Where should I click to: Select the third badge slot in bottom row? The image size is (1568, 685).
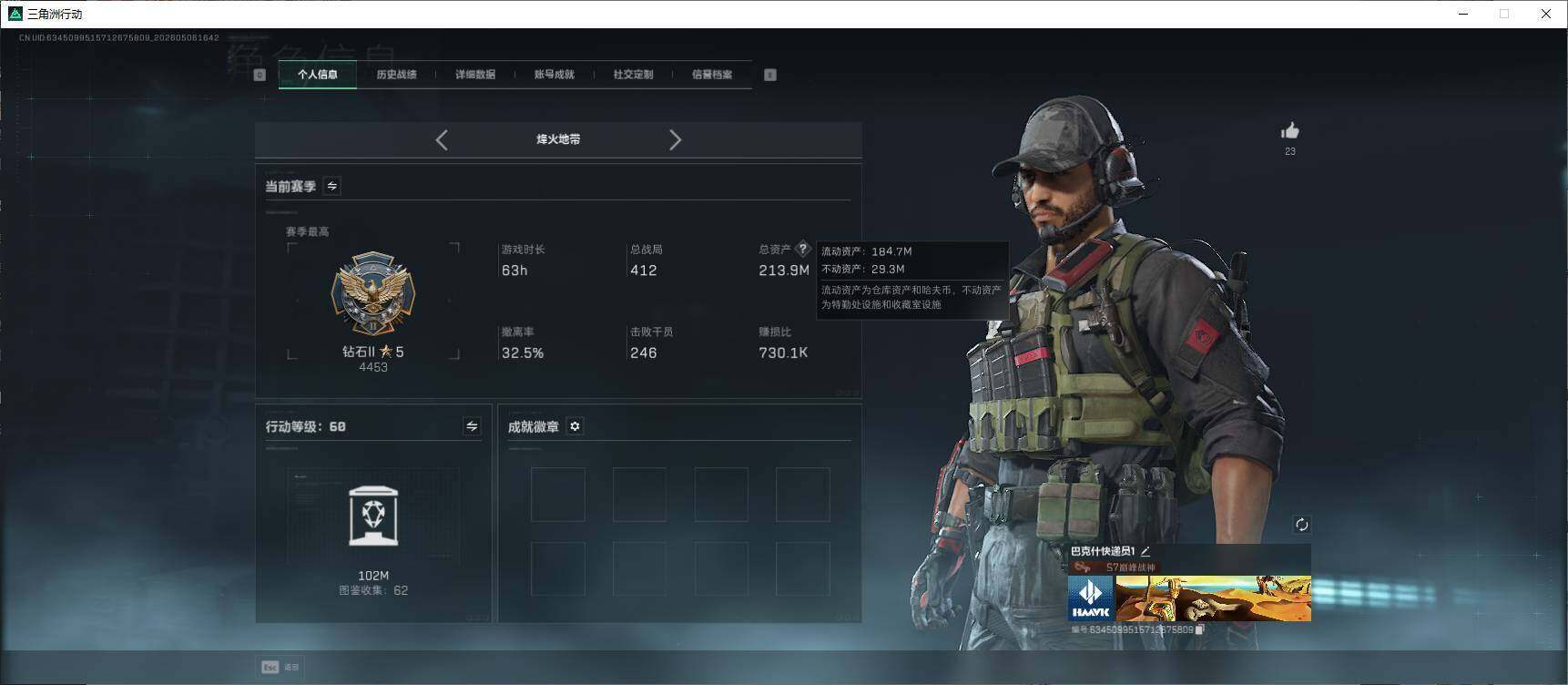point(721,568)
